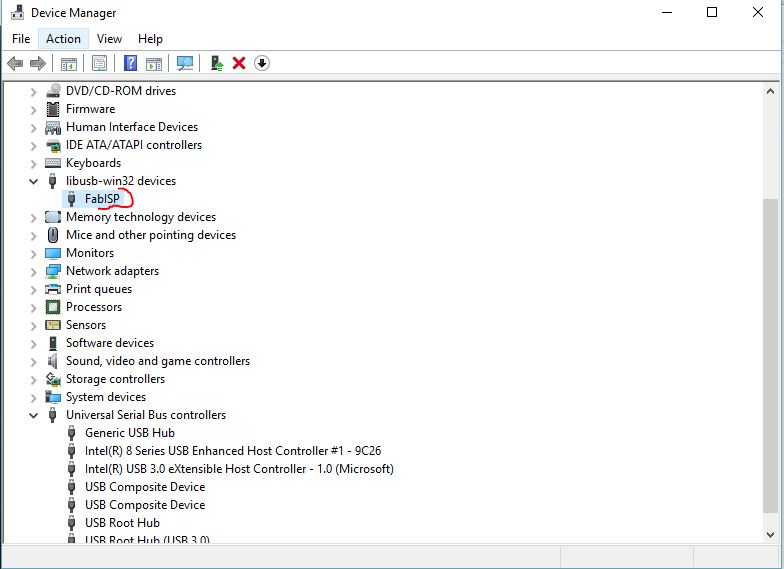Click the Human Interface Devices icon
Screen dimensions: 784x569
click(53, 127)
